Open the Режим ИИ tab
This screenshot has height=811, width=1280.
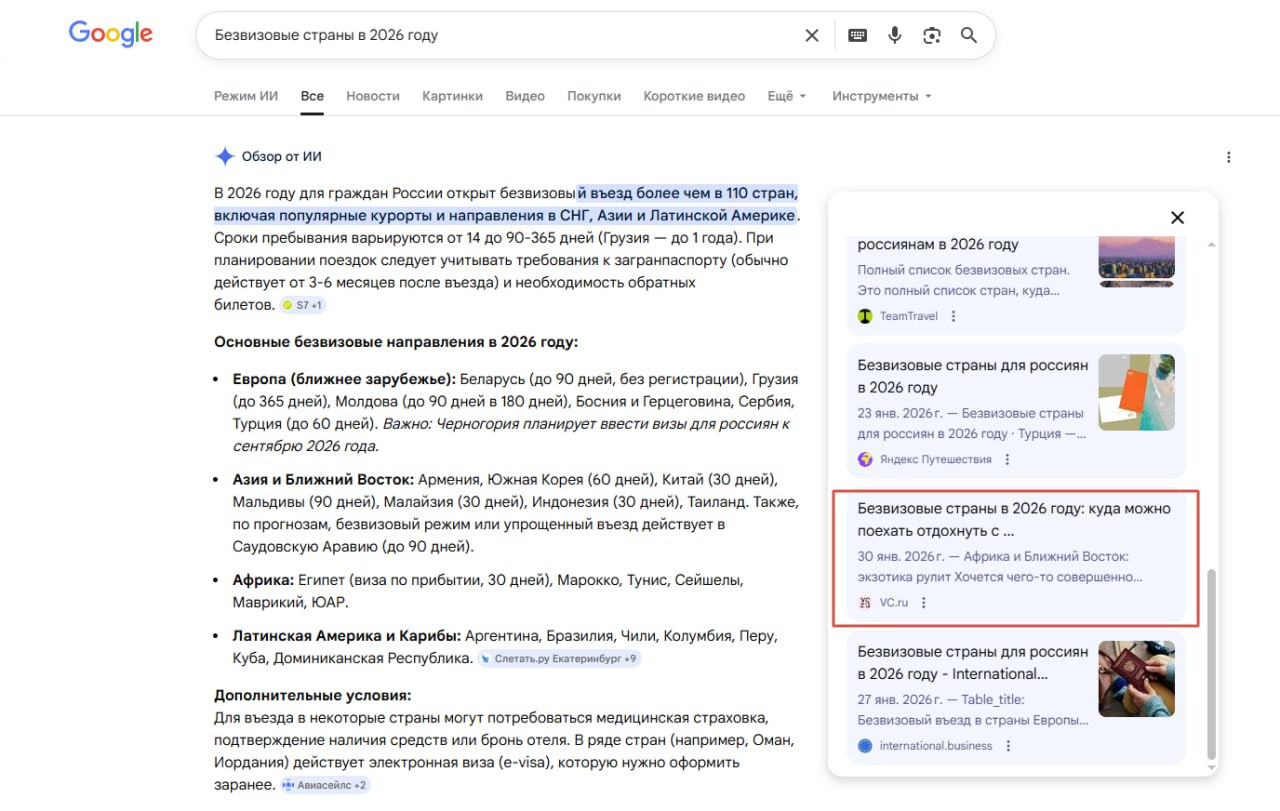coord(246,96)
